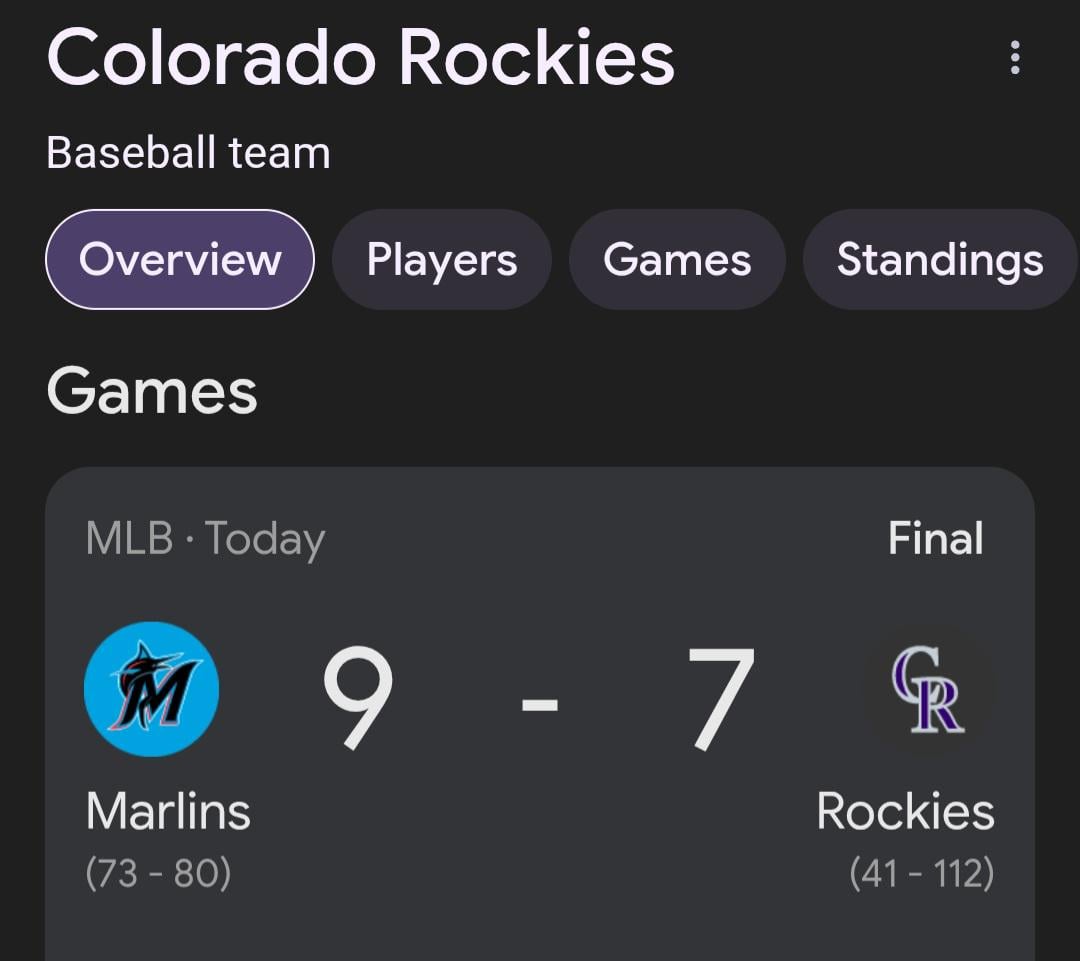1080x961 pixels.
Task: Click the Marlins score of 9
Action: coord(357,698)
